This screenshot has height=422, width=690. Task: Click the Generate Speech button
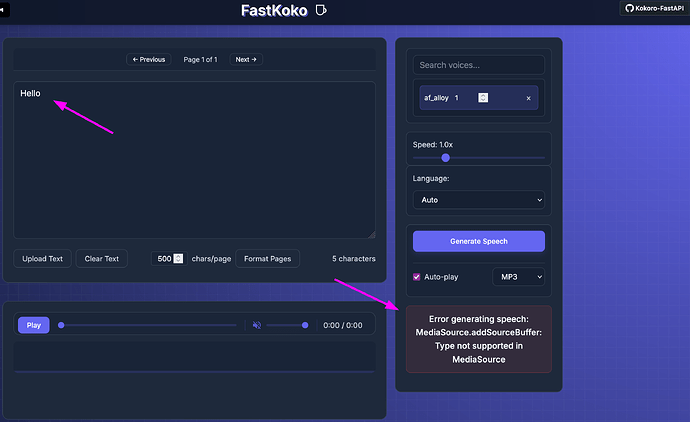point(479,241)
